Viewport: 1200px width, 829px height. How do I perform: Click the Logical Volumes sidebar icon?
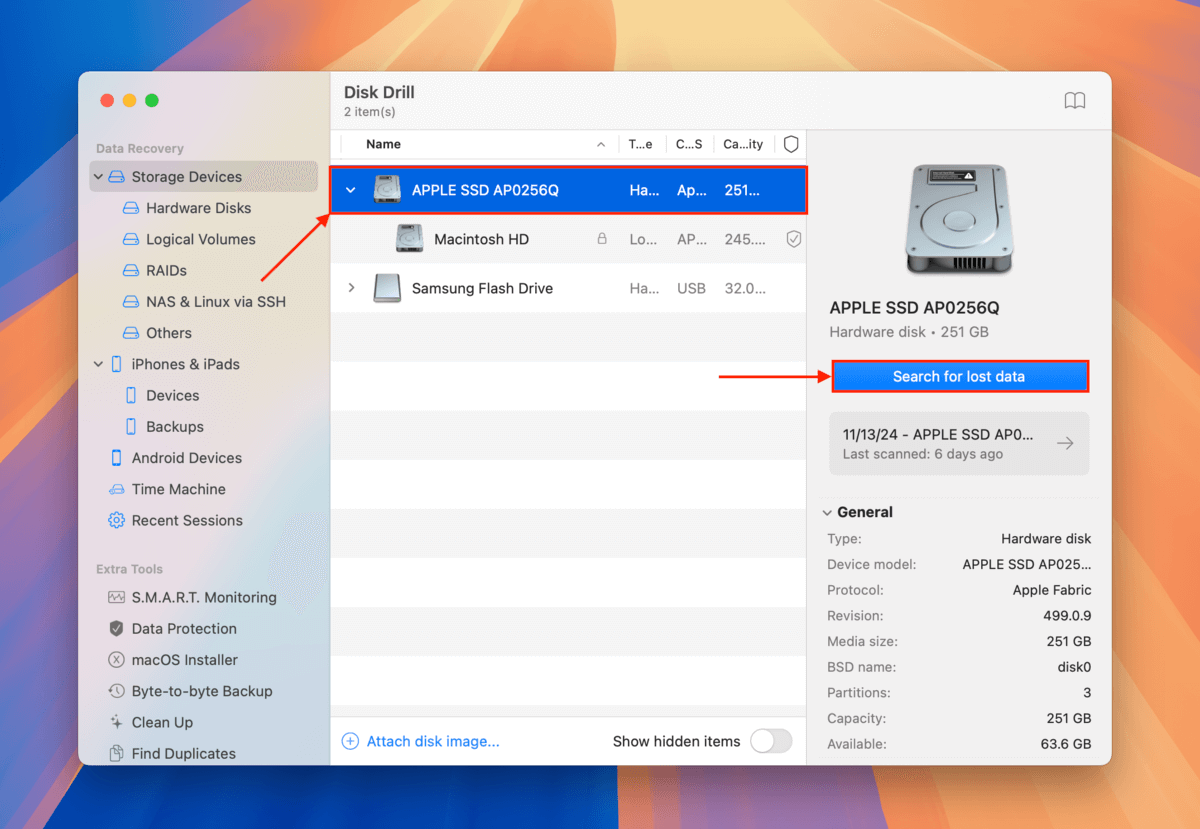(131, 239)
